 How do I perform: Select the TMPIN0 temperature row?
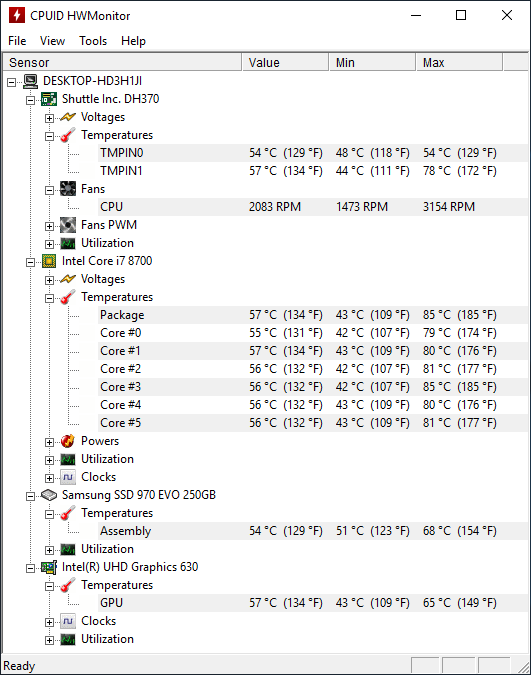[313, 153]
